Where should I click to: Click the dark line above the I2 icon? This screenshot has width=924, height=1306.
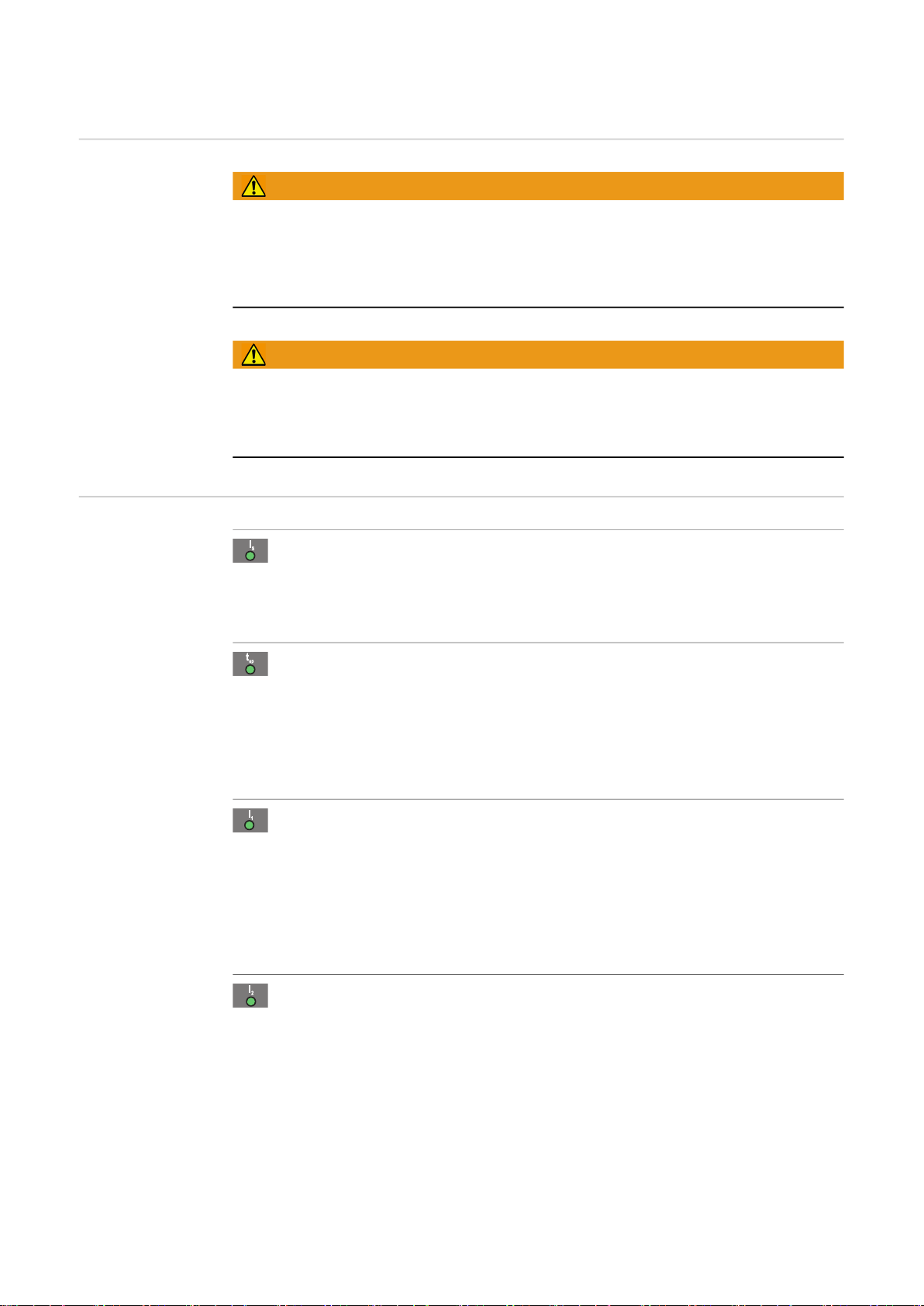coord(538,974)
